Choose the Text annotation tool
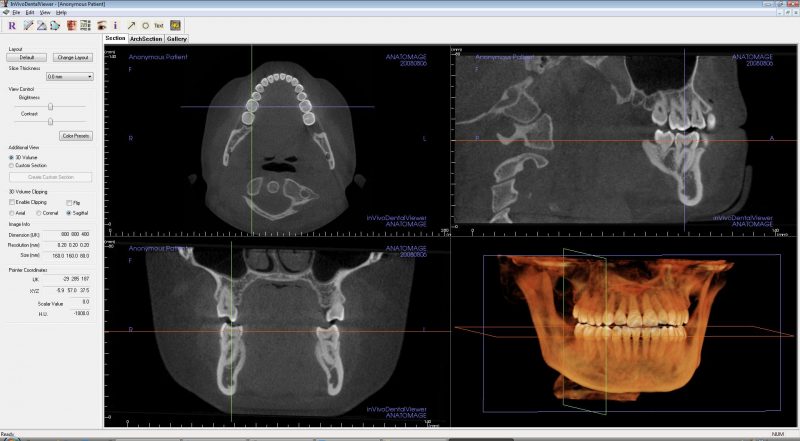Viewport: 800px width, 441px height. pyautogui.click(x=158, y=24)
